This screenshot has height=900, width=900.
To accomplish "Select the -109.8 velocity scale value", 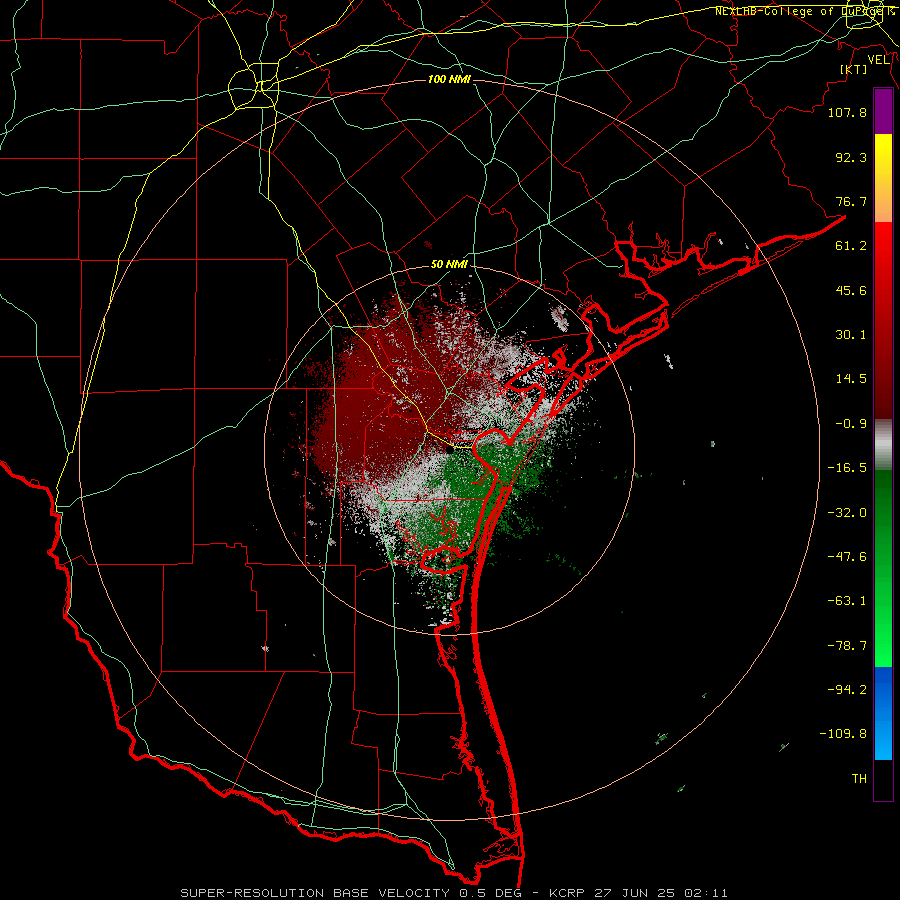I will click(x=843, y=734).
